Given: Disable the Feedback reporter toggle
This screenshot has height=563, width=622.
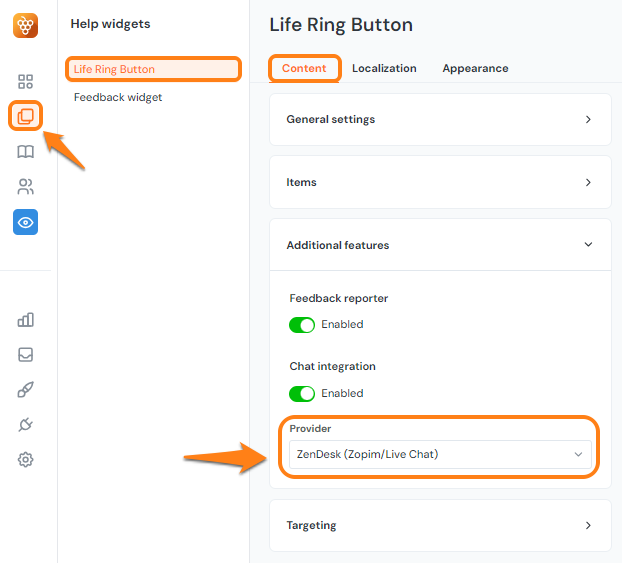Looking at the screenshot, I should click(302, 325).
